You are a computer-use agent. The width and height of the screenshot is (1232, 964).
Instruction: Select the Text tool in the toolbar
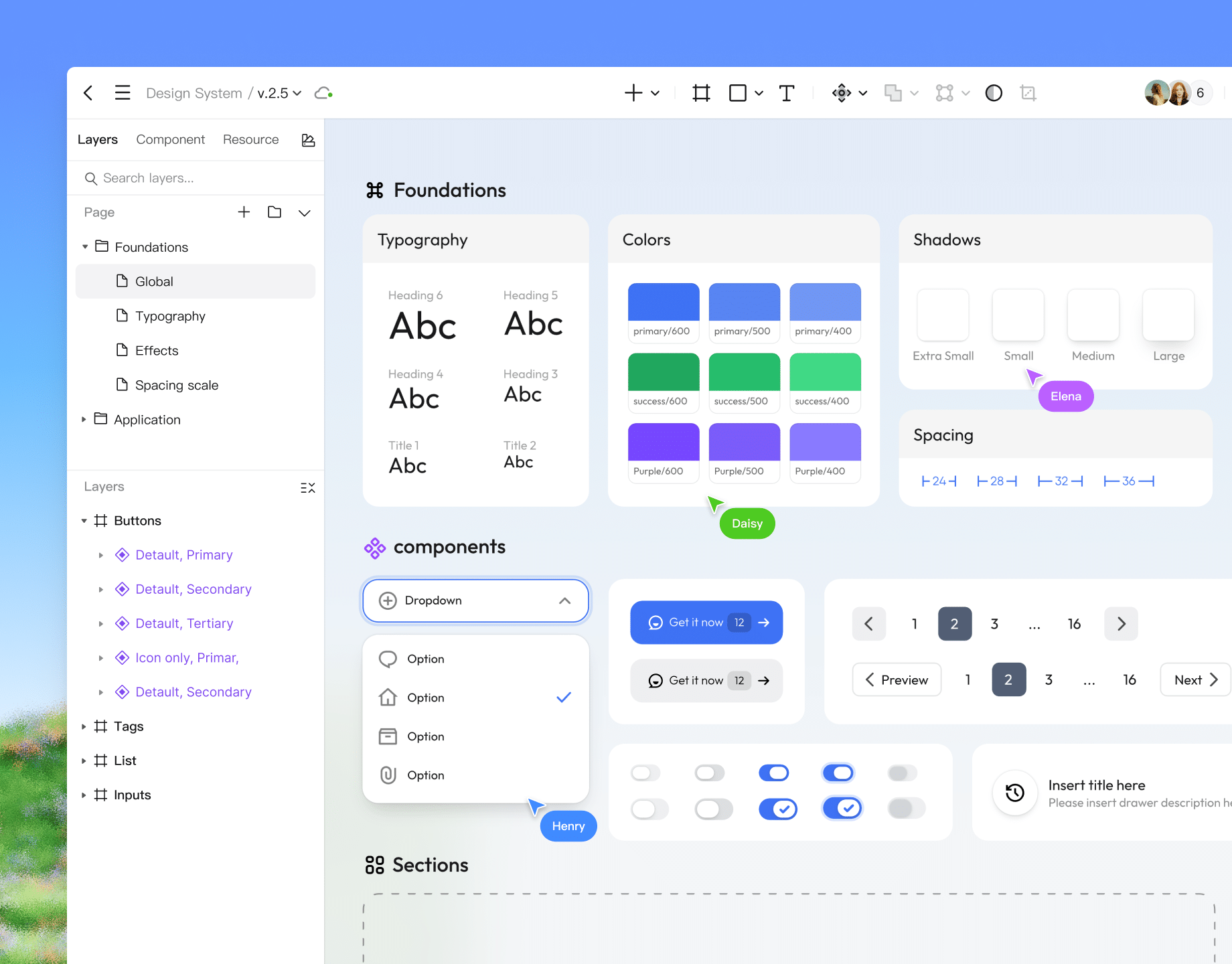click(x=787, y=92)
